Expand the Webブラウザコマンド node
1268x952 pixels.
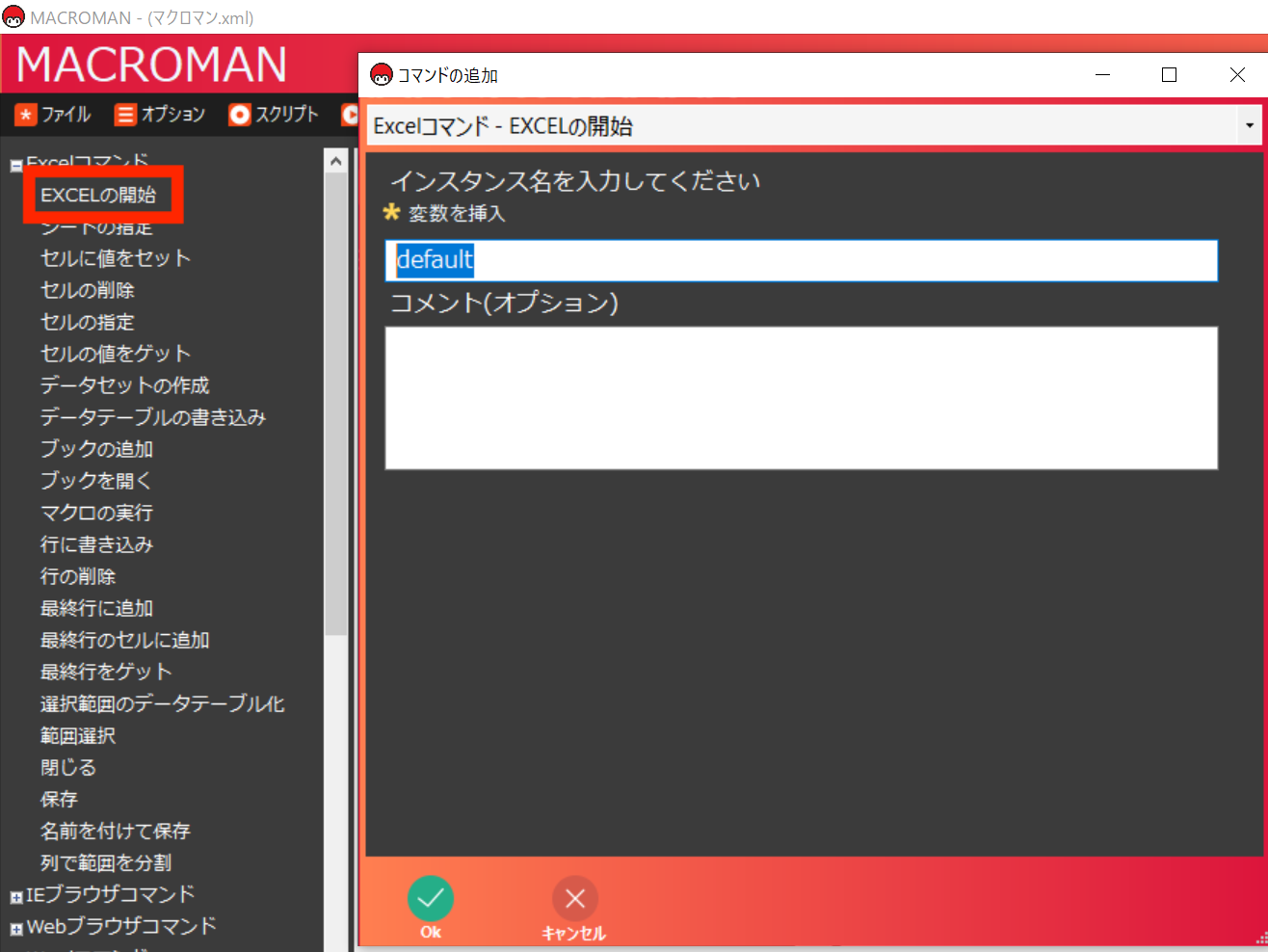[16, 929]
